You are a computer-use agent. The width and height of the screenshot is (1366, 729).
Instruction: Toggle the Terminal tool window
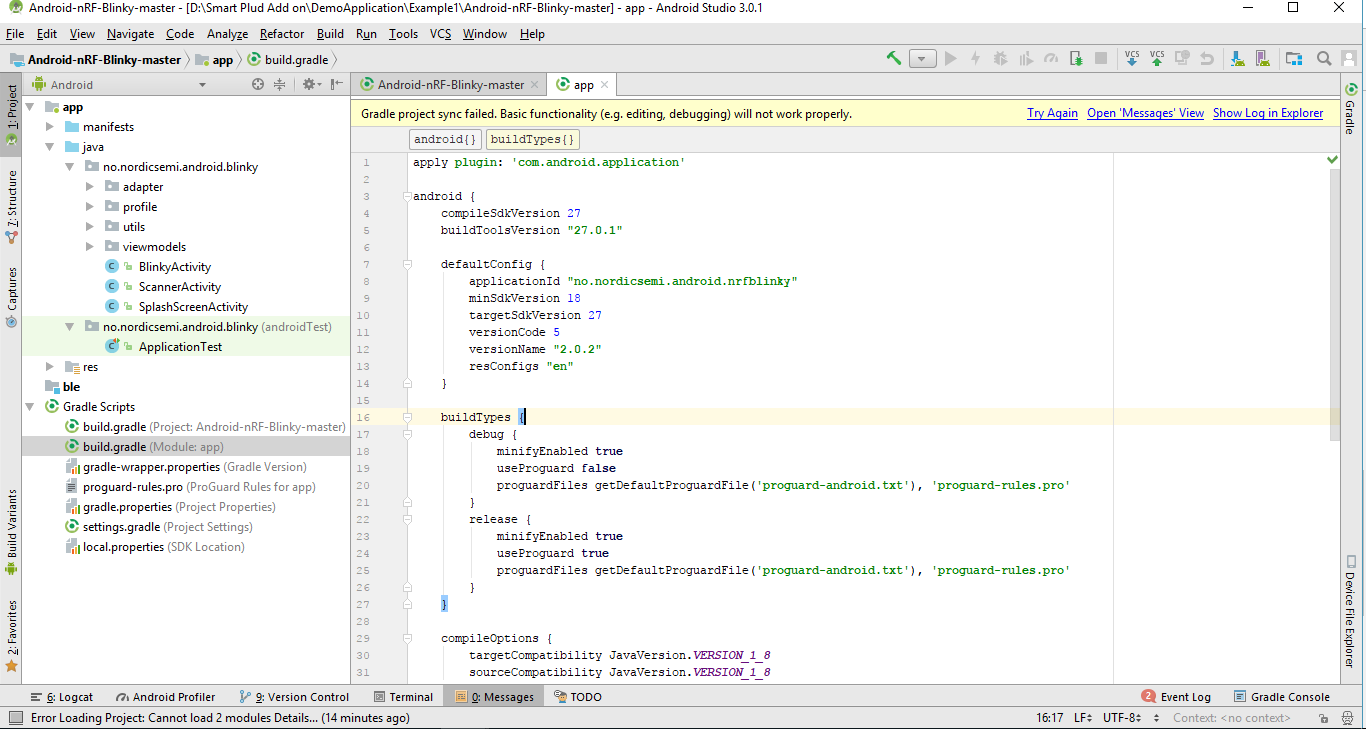[x=404, y=697]
